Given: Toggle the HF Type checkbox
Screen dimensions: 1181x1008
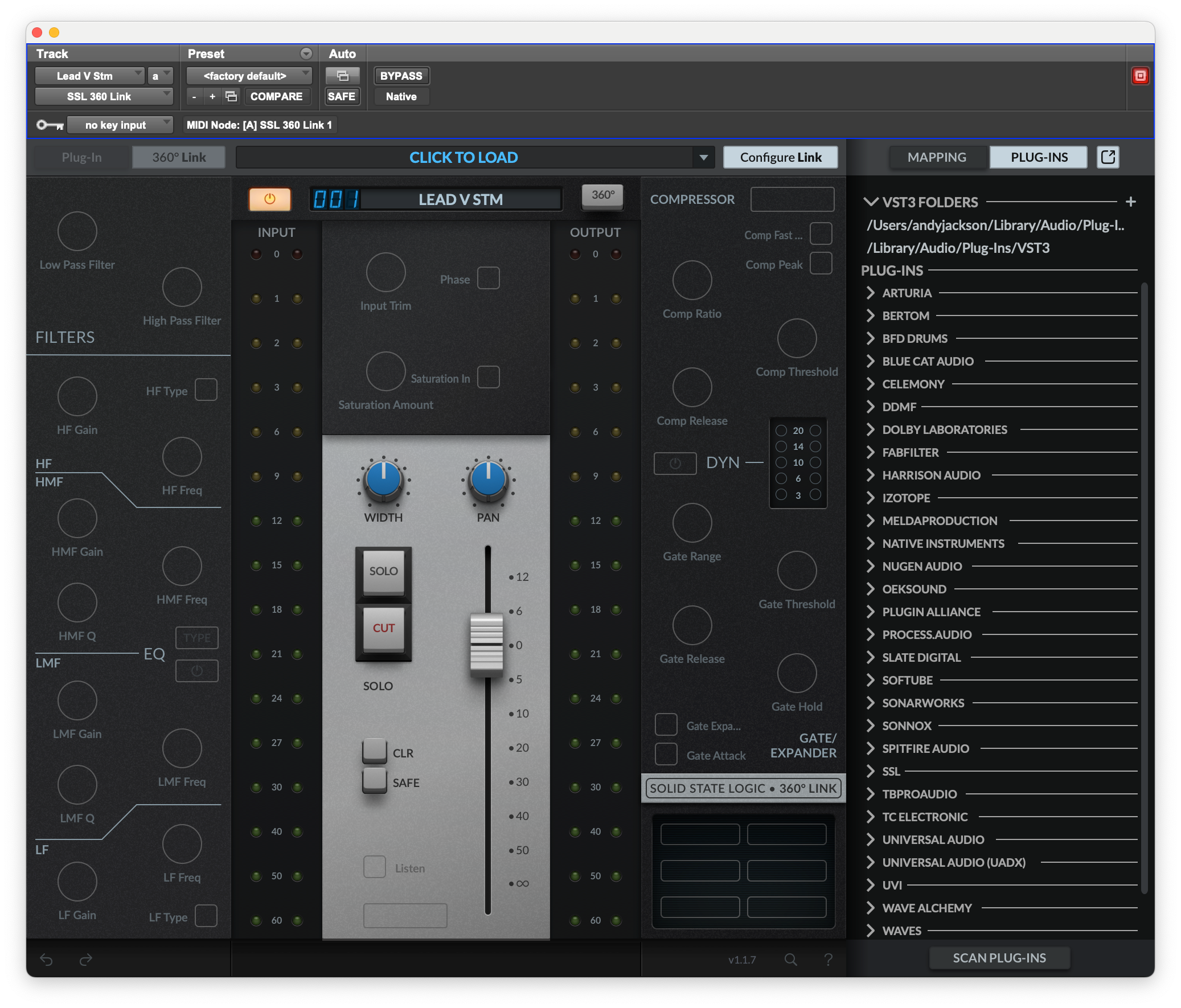Looking at the screenshot, I should tap(206, 390).
